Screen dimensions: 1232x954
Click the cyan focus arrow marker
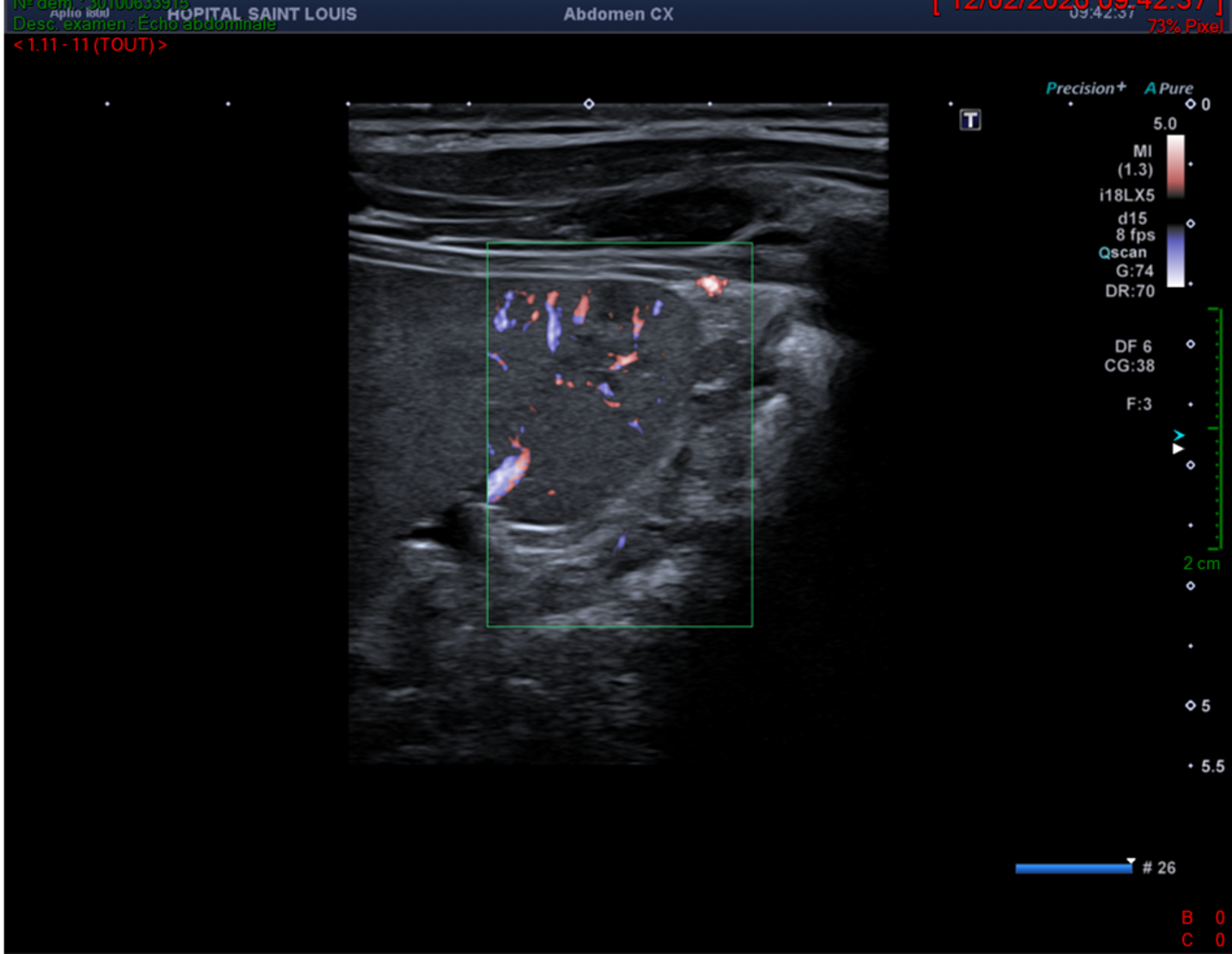tap(1179, 435)
